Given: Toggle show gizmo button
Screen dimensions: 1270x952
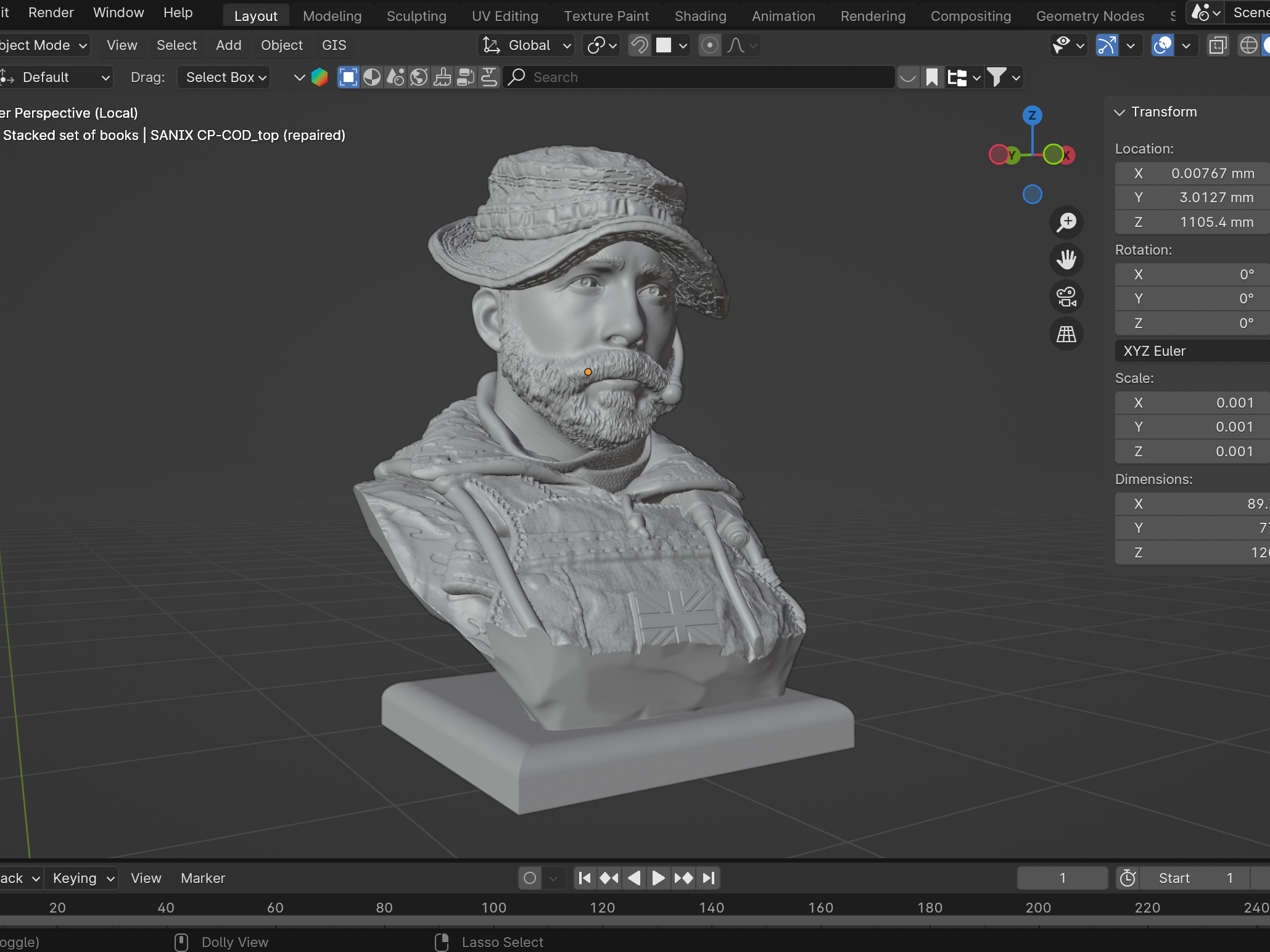Looking at the screenshot, I should (1107, 45).
